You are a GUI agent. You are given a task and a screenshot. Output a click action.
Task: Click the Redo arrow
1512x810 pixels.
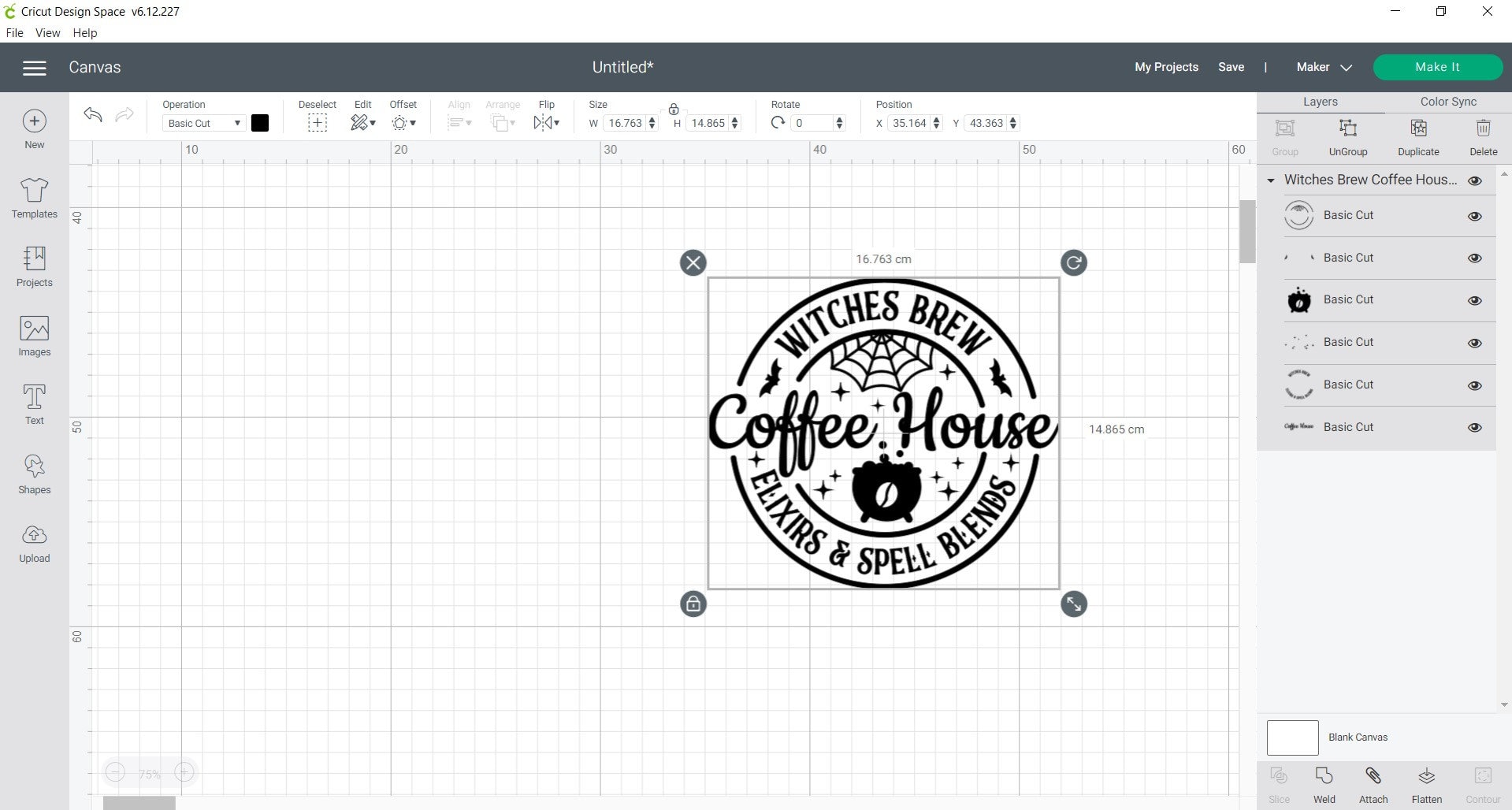124,115
